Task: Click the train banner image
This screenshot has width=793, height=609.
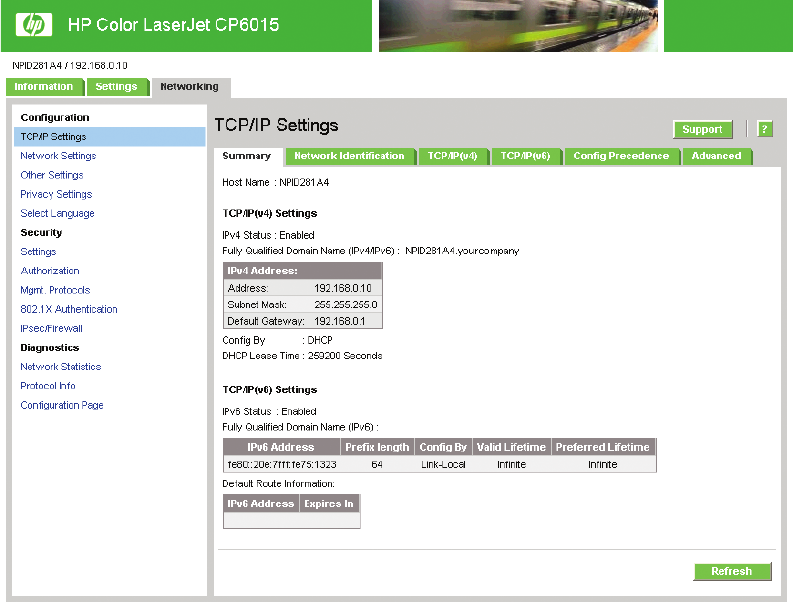Action: point(518,25)
